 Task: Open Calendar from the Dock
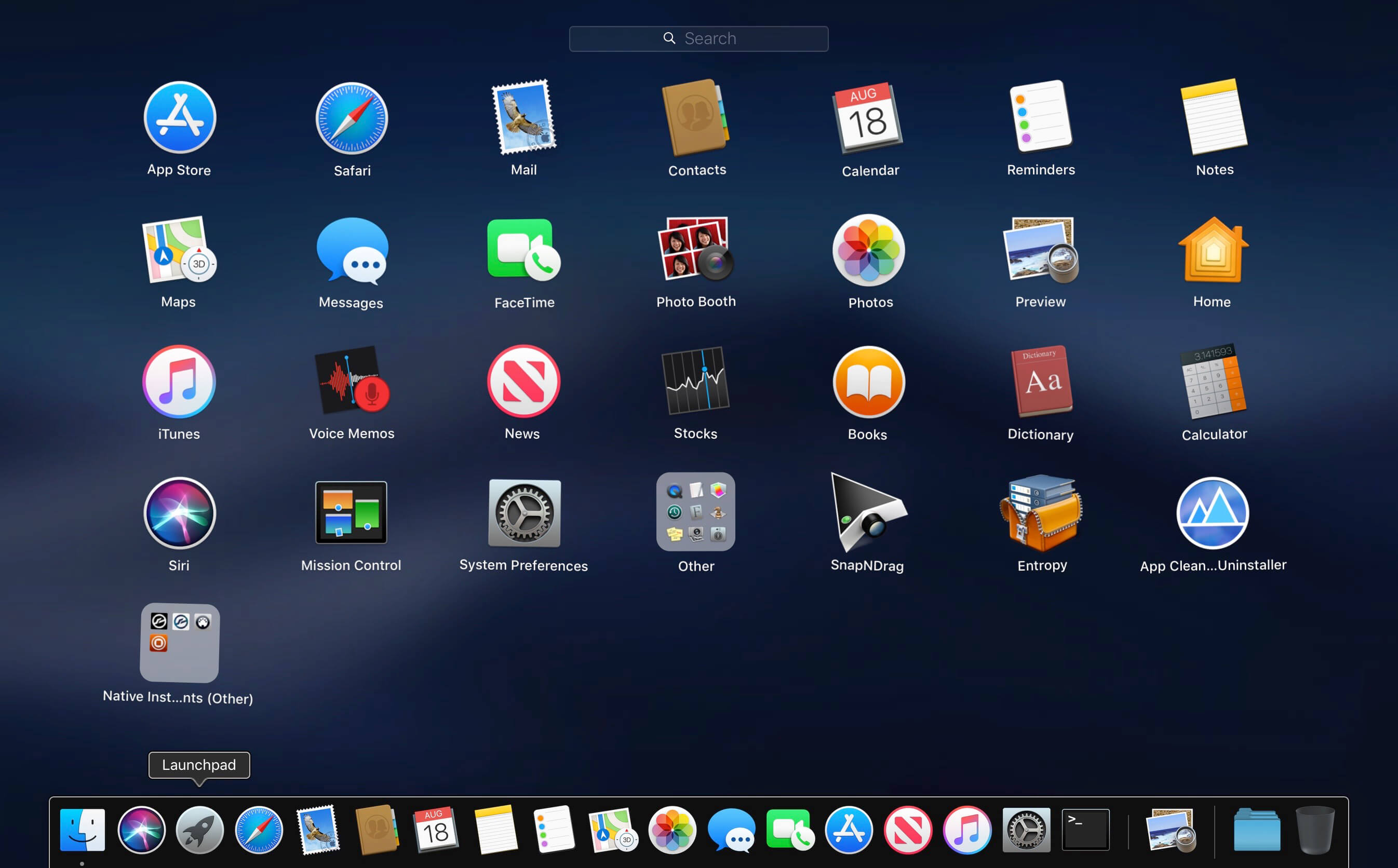[436, 830]
